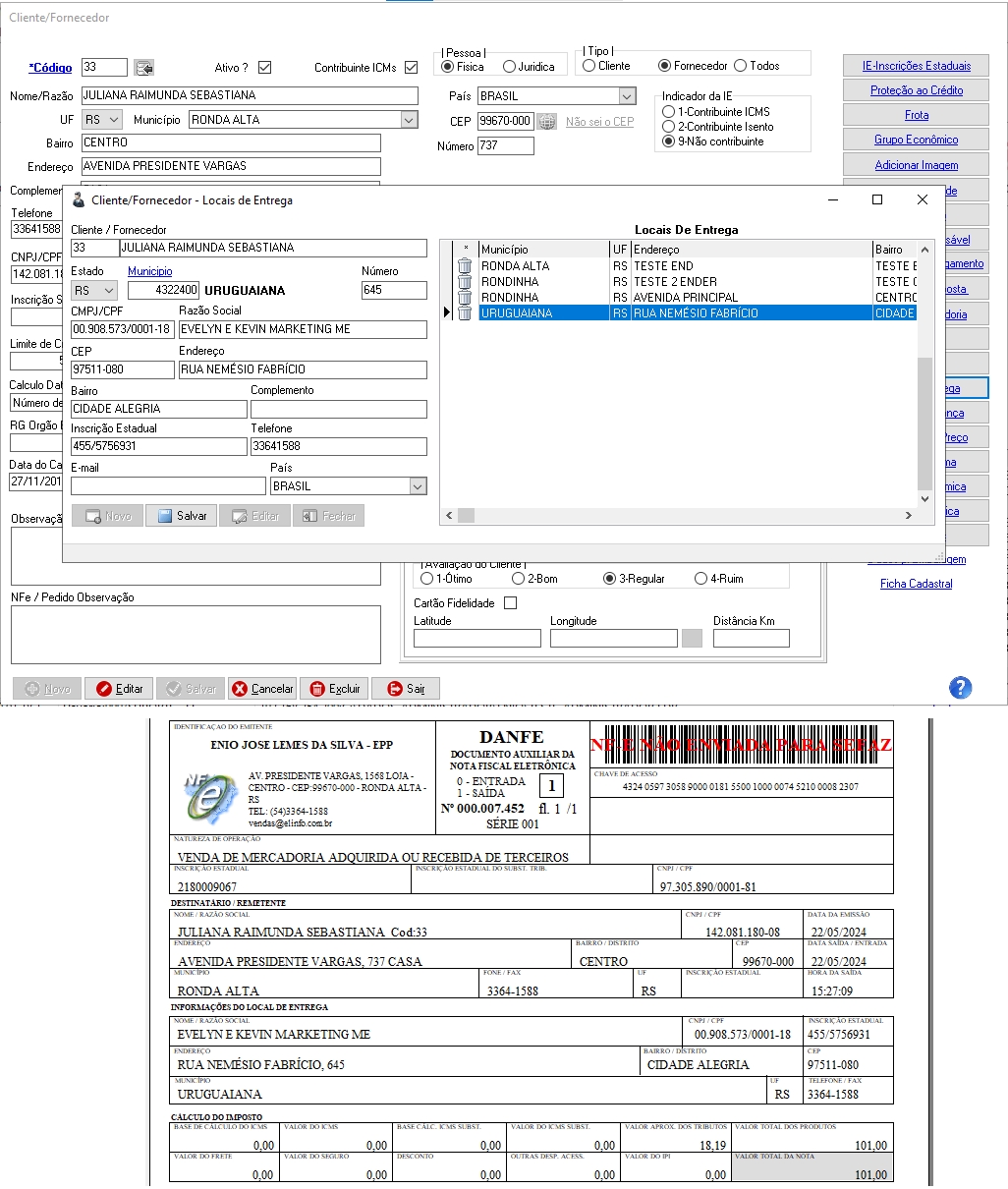Rate the client as 1-Ótimo

tap(426, 579)
